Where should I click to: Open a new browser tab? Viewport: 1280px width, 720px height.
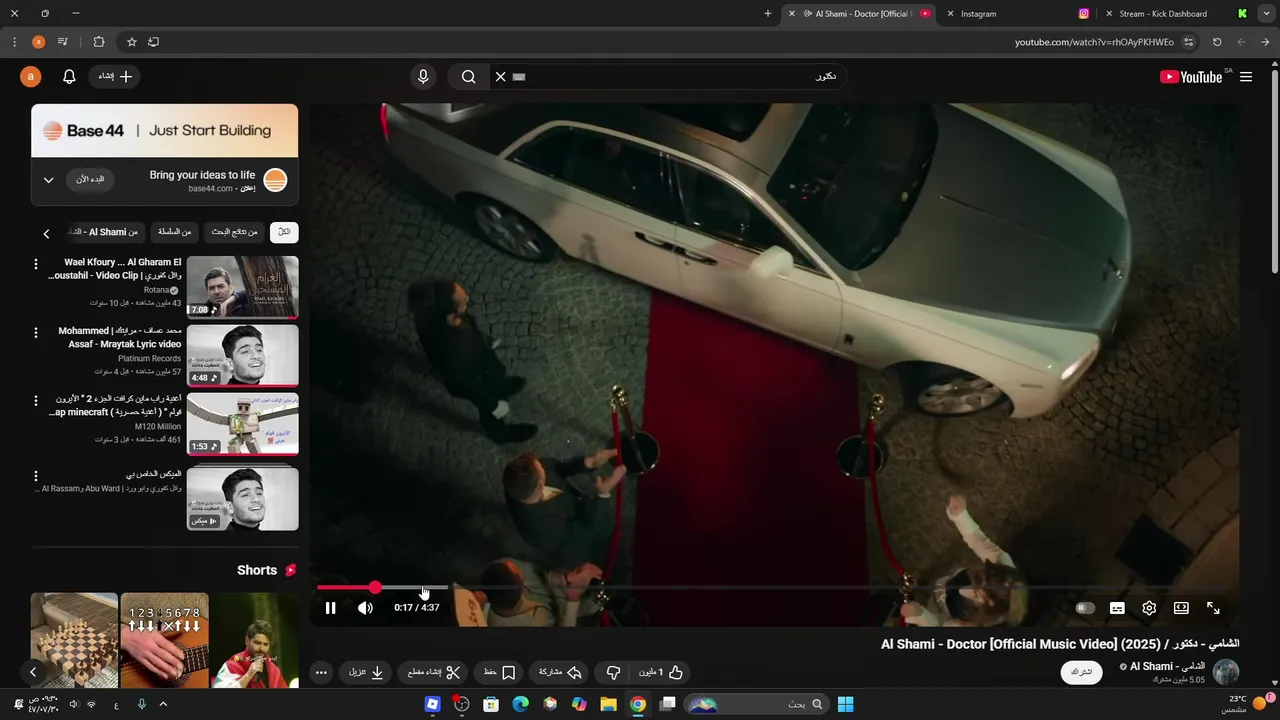point(768,14)
